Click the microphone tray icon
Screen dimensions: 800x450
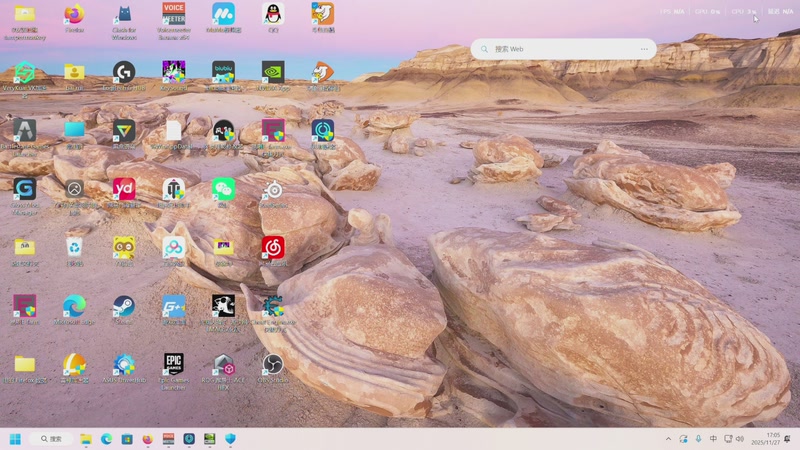698,439
